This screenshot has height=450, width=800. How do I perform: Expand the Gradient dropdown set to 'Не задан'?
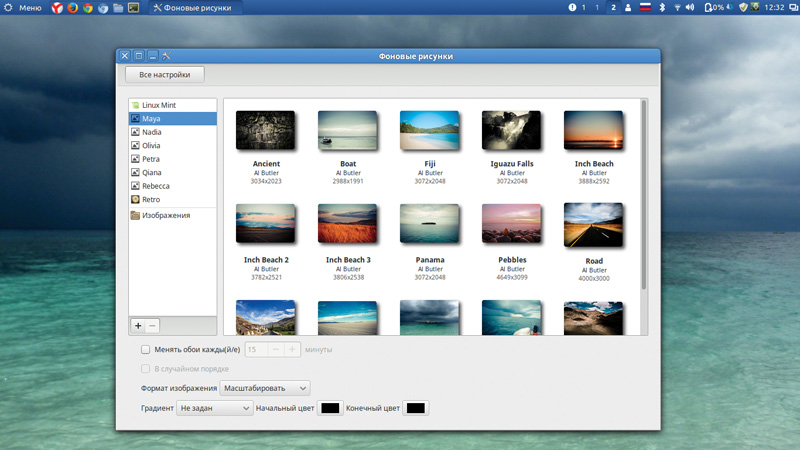pos(214,408)
